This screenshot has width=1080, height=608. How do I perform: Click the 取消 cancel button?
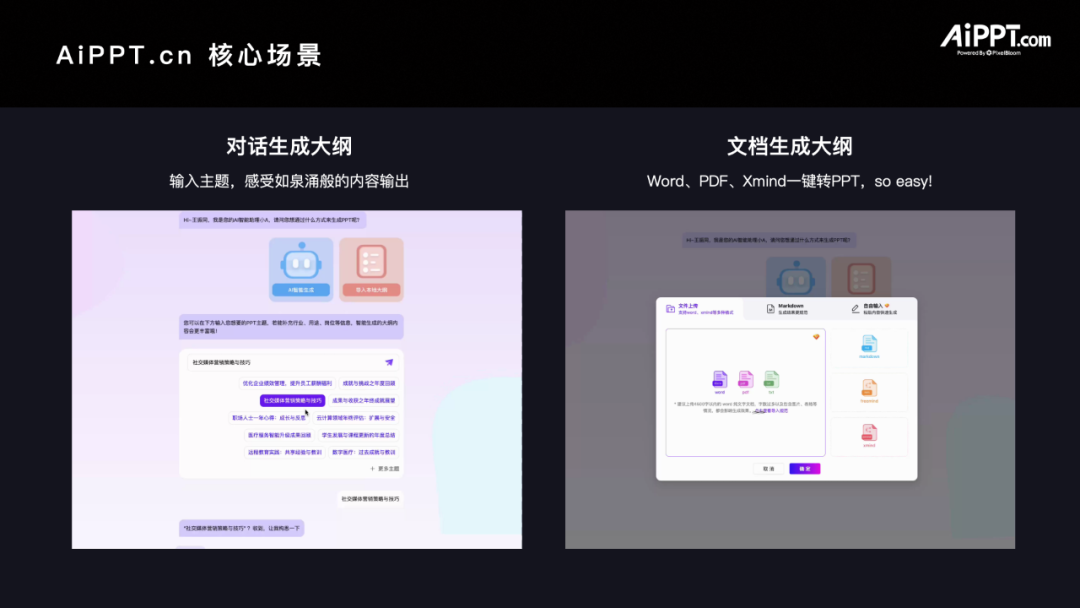pyautogui.click(x=768, y=468)
